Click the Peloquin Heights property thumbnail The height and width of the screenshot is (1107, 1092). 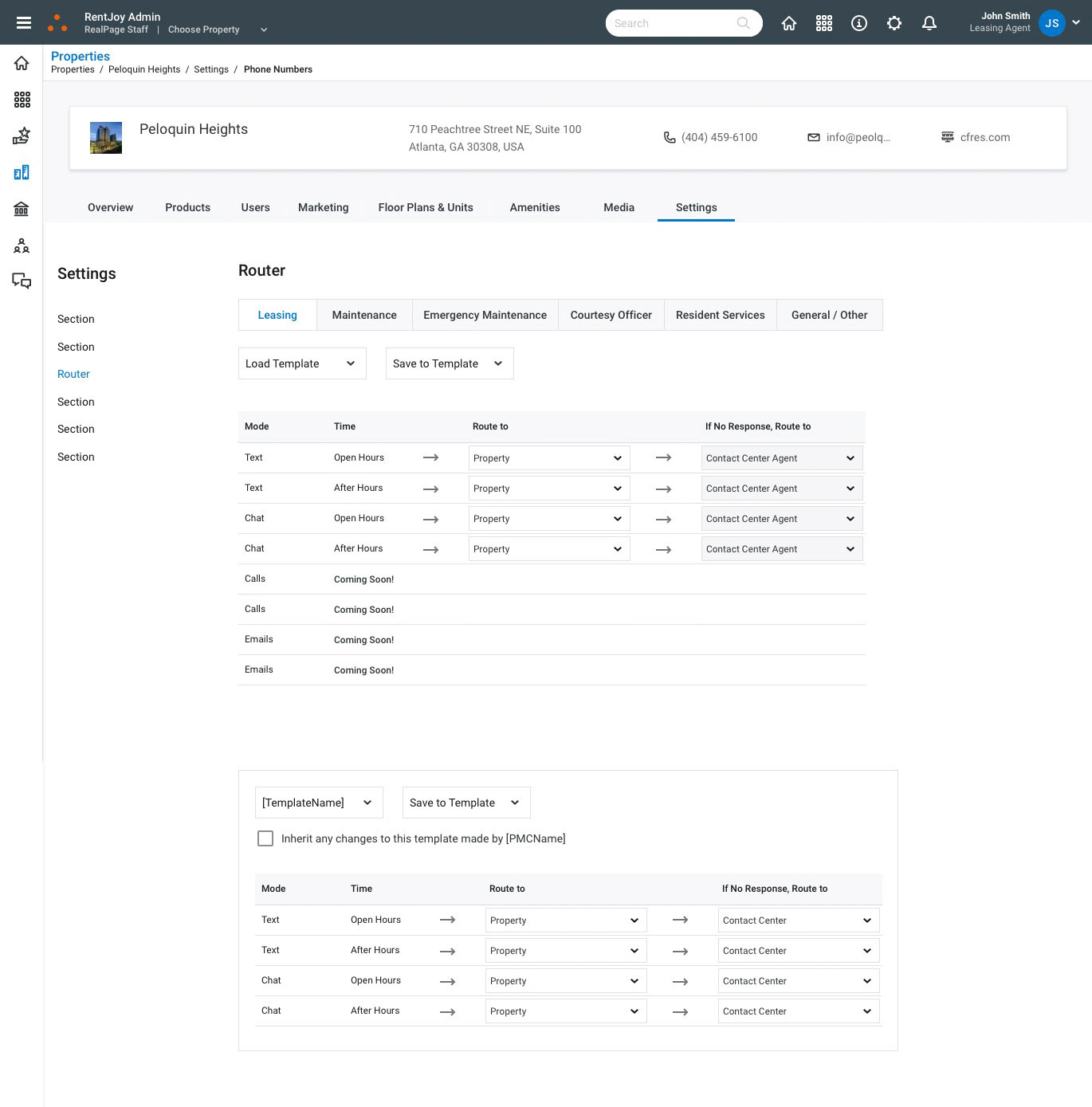pos(106,138)
